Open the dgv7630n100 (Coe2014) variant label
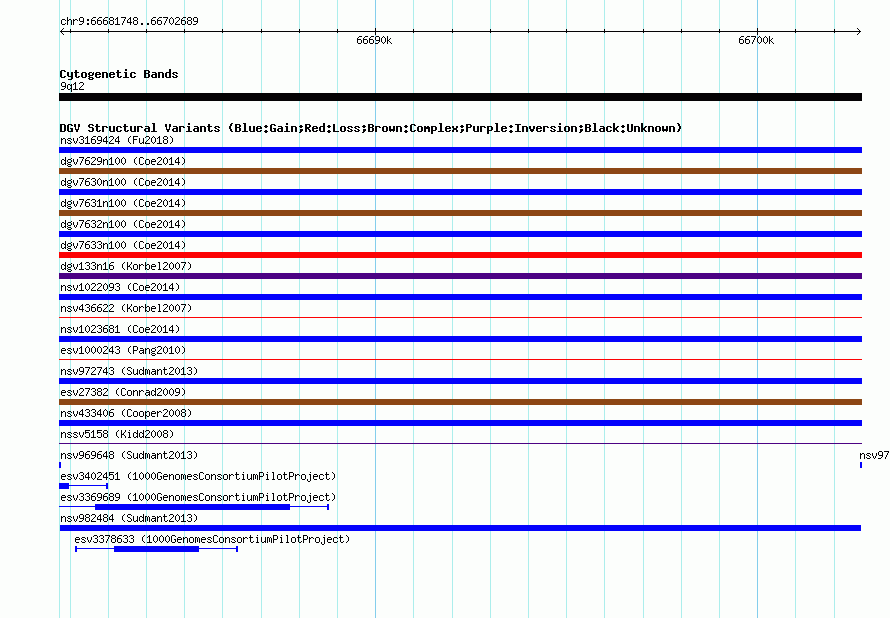 point(123,182)
